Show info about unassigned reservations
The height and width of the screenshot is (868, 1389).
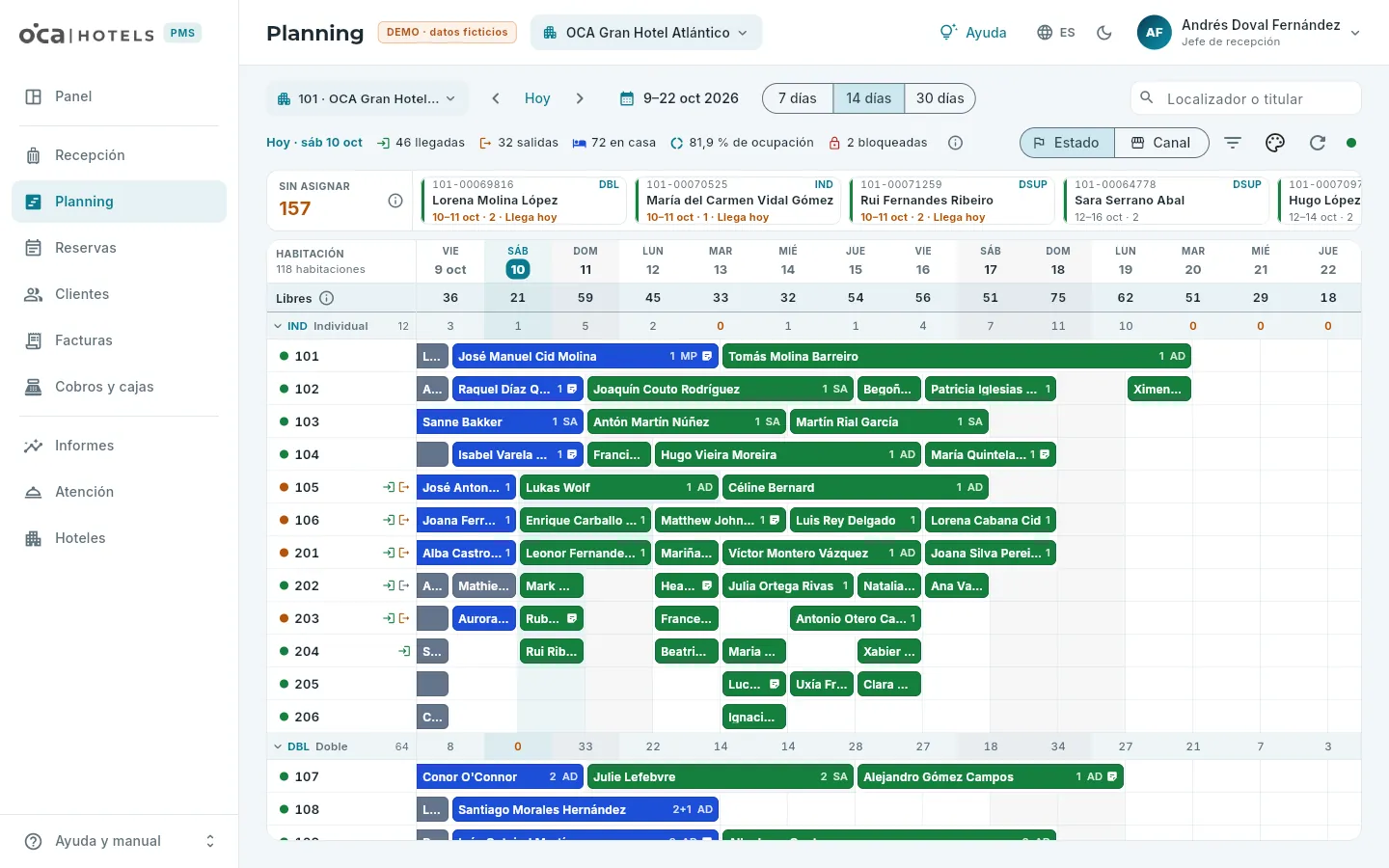point(395,201)
